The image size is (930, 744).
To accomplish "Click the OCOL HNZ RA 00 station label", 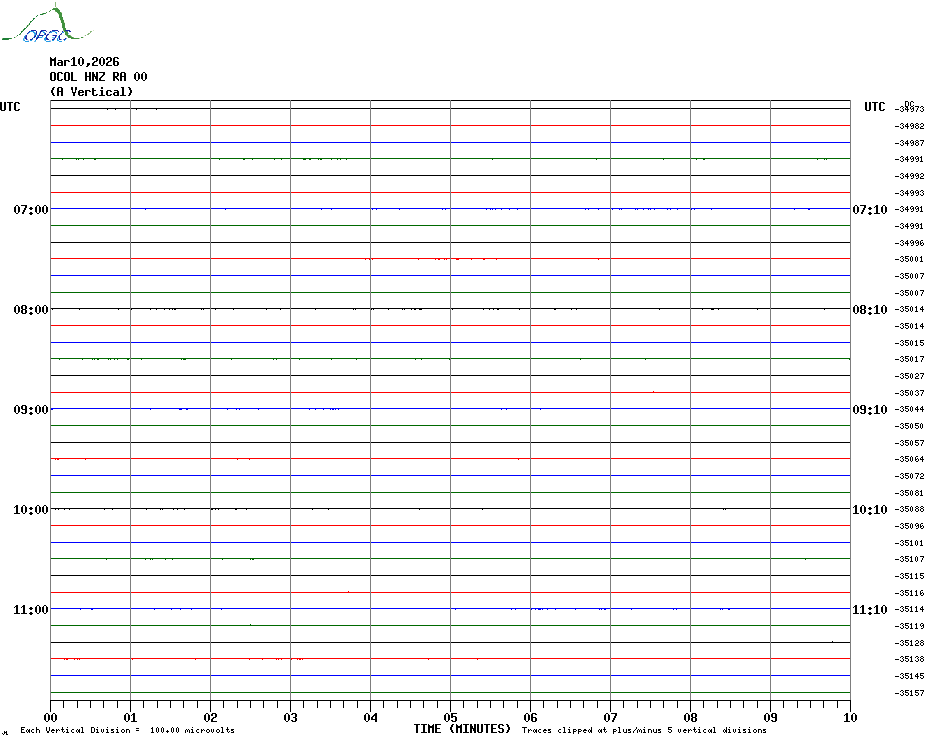I will [x=98, y=77].
